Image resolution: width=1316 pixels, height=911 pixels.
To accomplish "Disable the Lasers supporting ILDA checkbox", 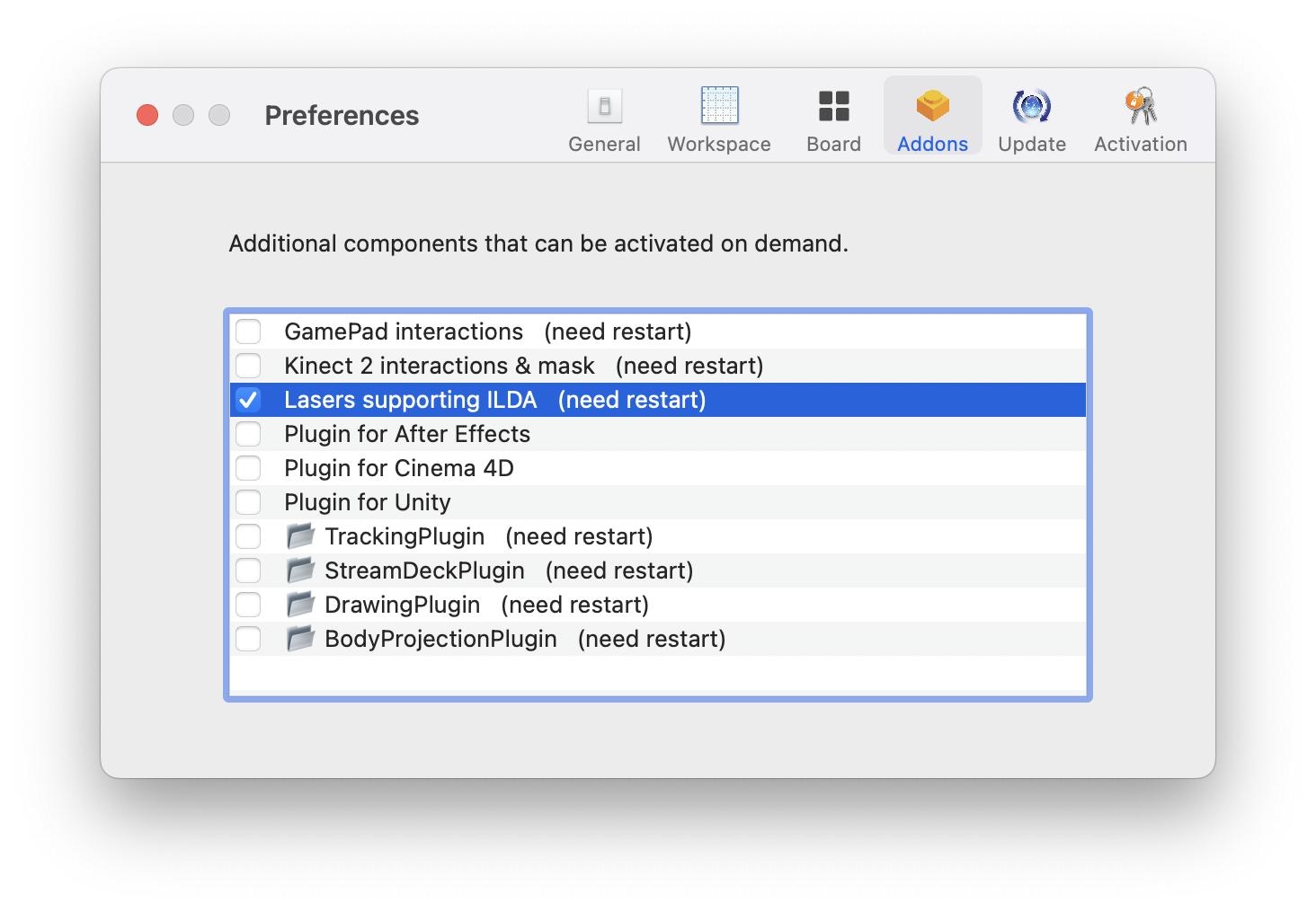I will pos(248,400).
